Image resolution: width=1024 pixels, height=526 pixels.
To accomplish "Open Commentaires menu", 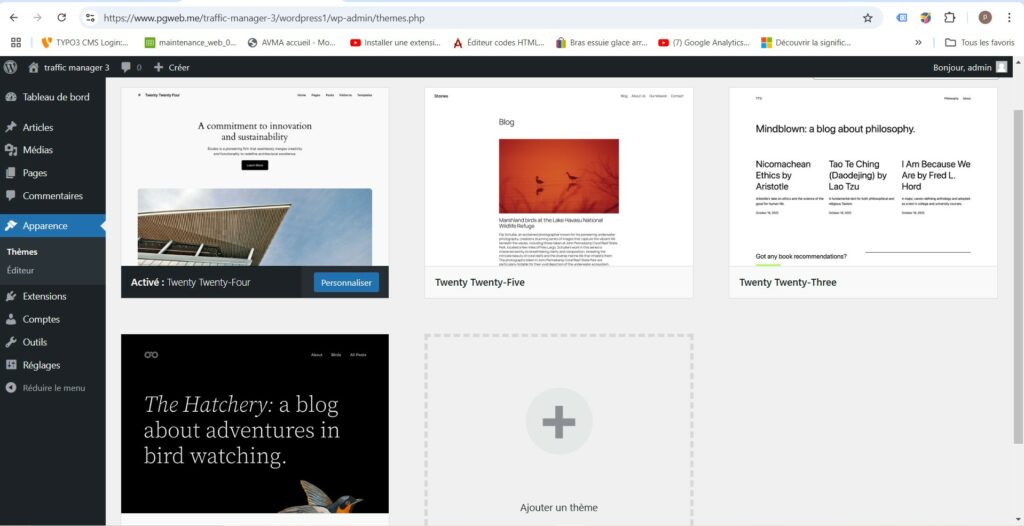I will tap(52, 196).
